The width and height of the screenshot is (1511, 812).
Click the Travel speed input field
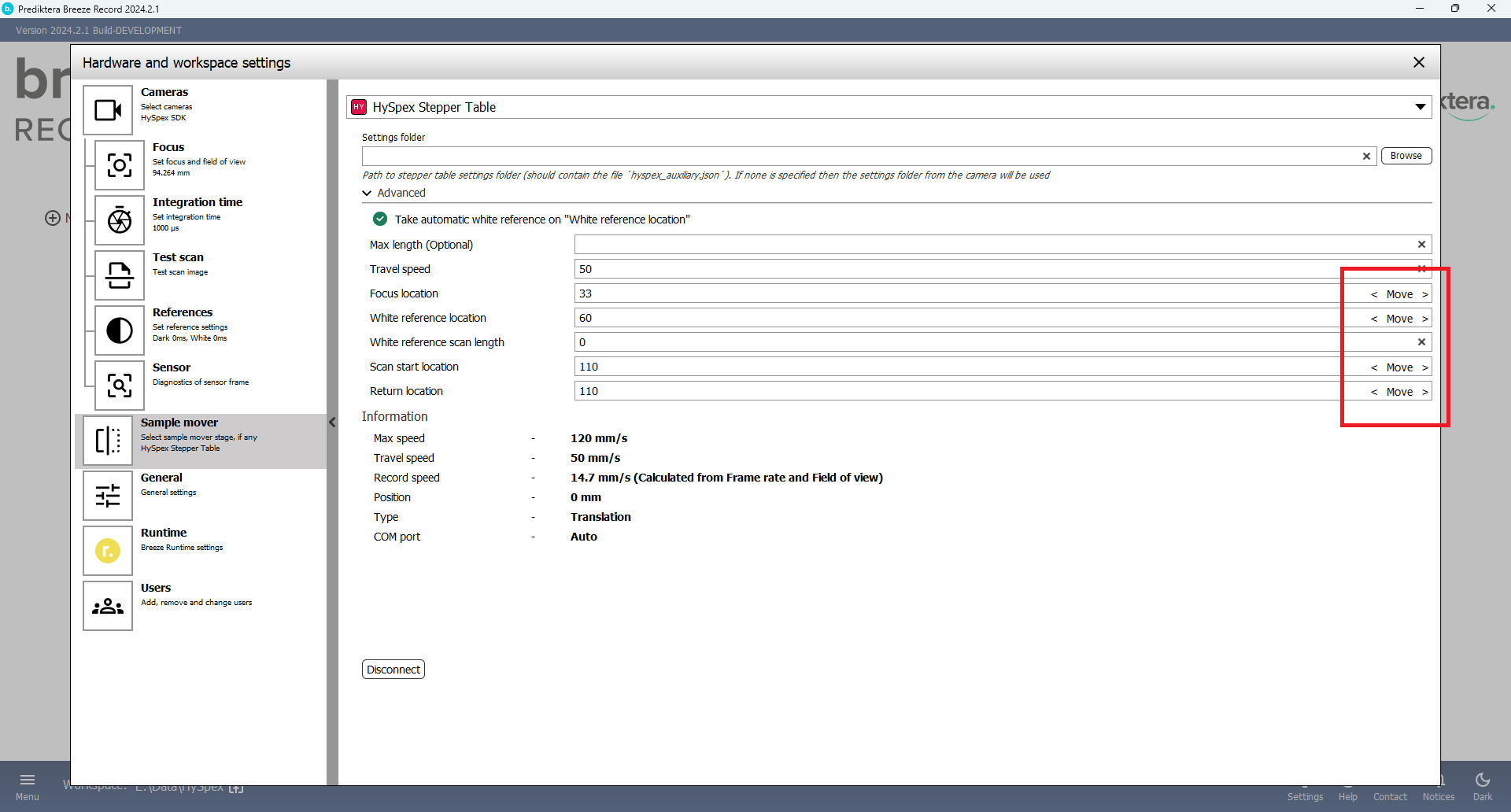(956, 269)
